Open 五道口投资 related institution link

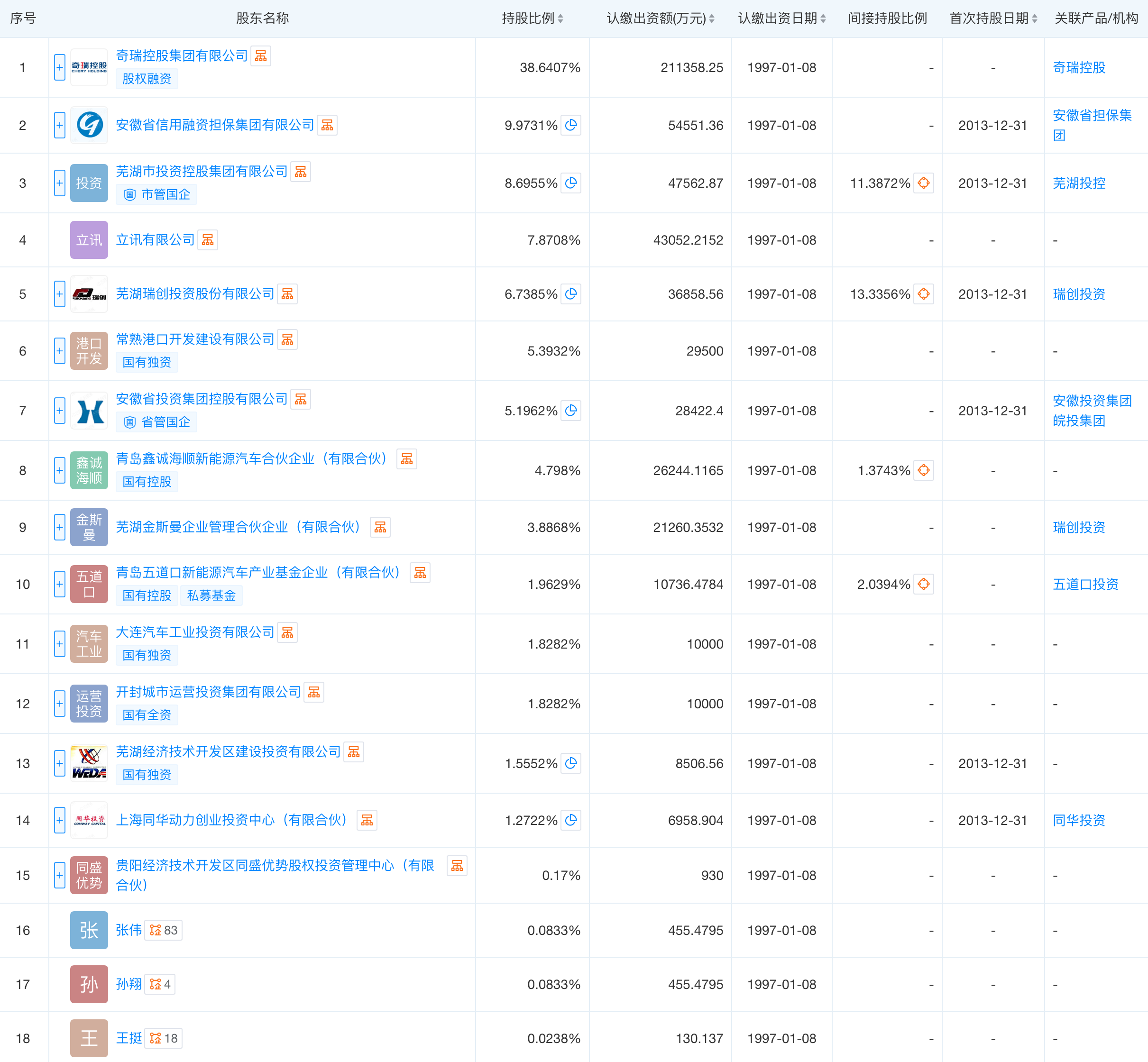pos(1085,585)
